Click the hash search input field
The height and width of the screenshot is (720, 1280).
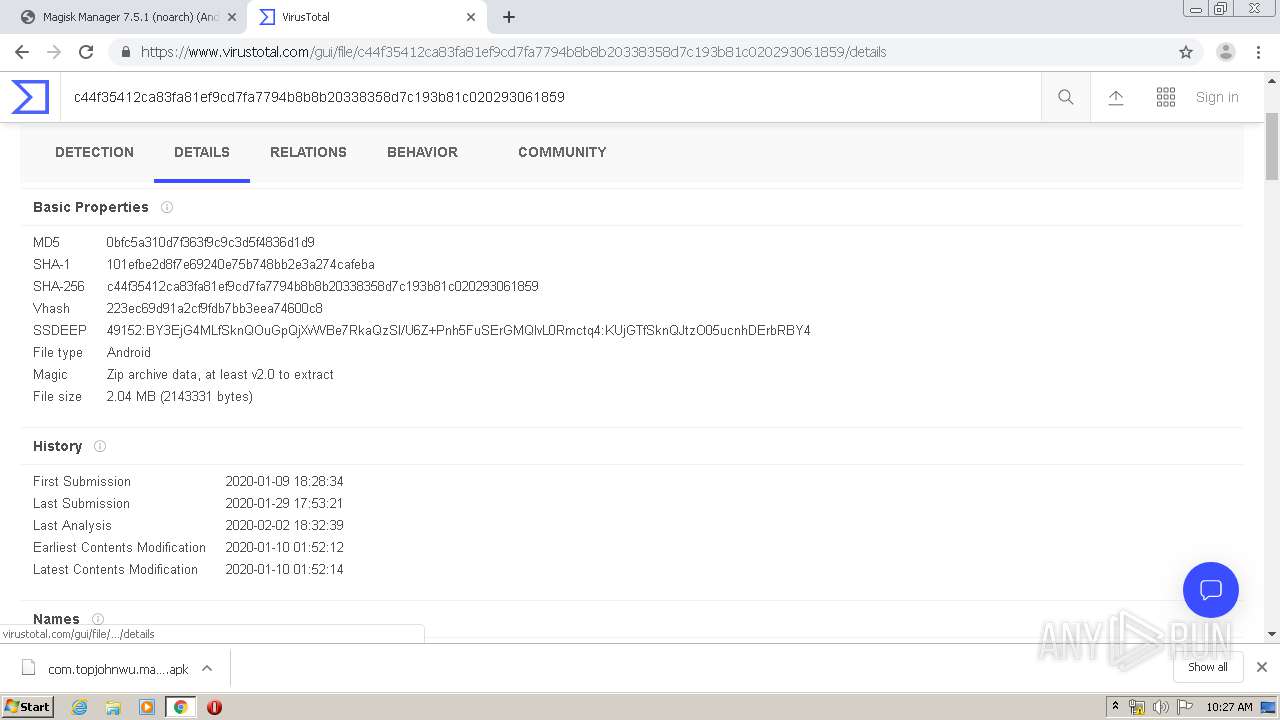[550, 97]
